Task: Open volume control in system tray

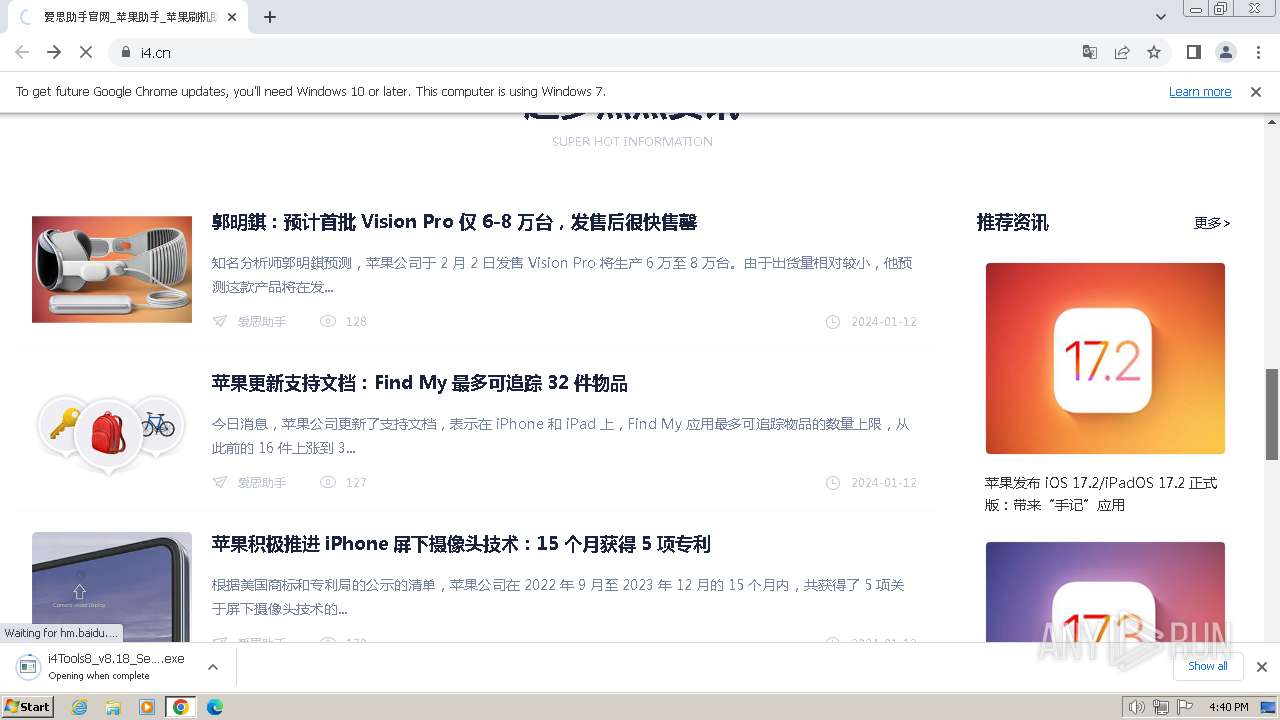Action: pos(1136,707)
